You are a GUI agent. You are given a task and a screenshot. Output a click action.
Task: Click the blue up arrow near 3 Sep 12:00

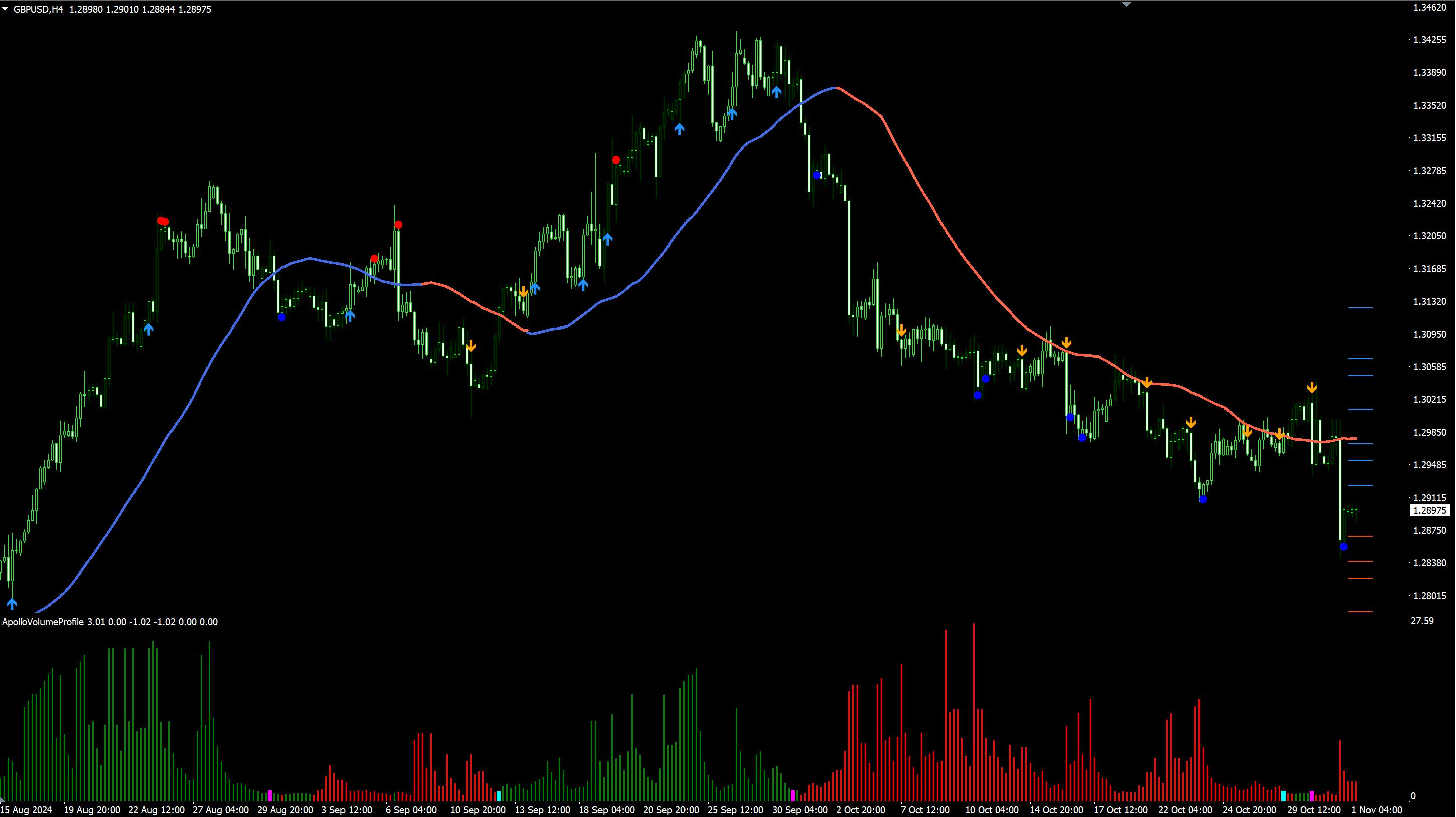350,316
